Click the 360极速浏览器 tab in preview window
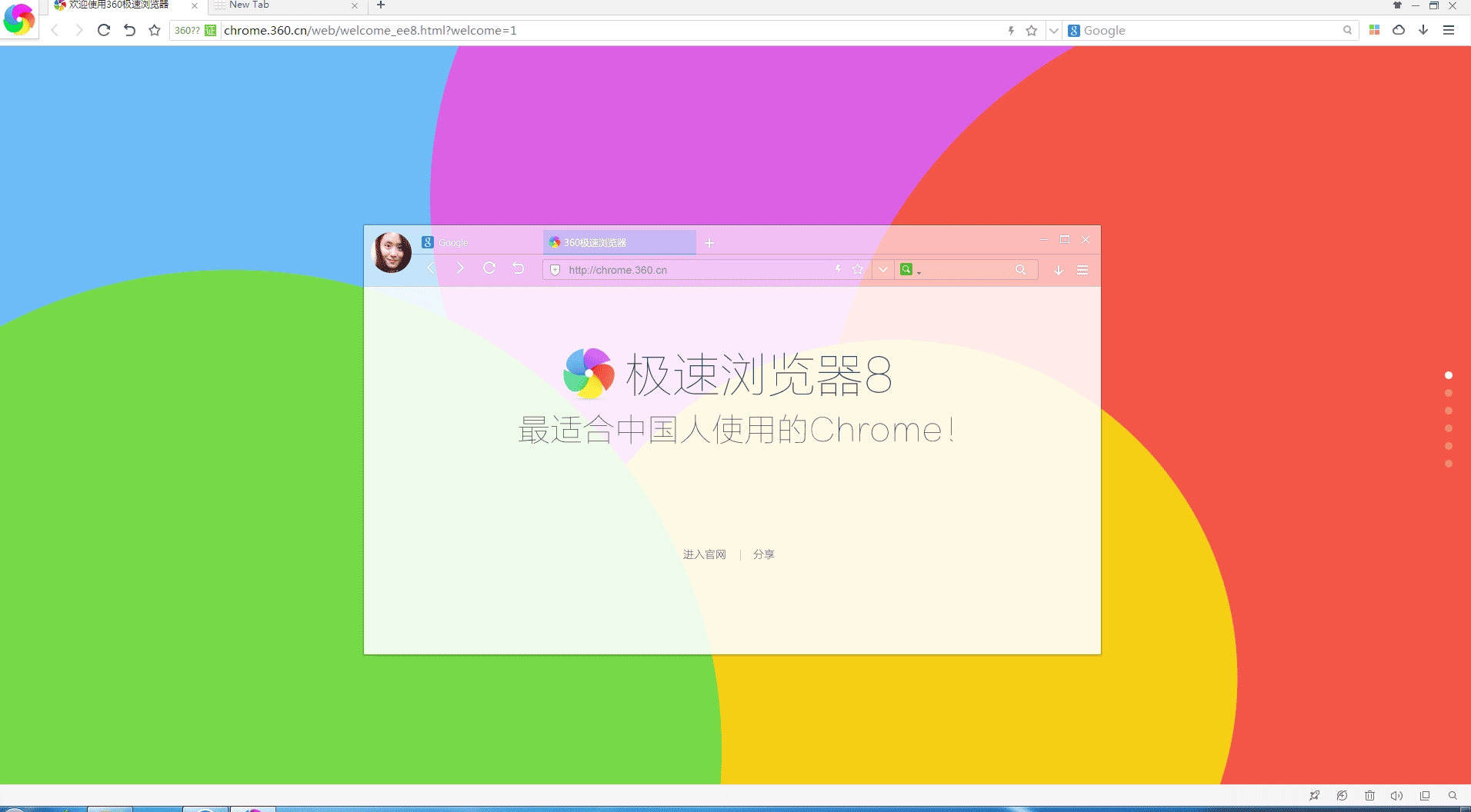The width and height of the screenshot is (1471, 812). (x=619, y=242)
